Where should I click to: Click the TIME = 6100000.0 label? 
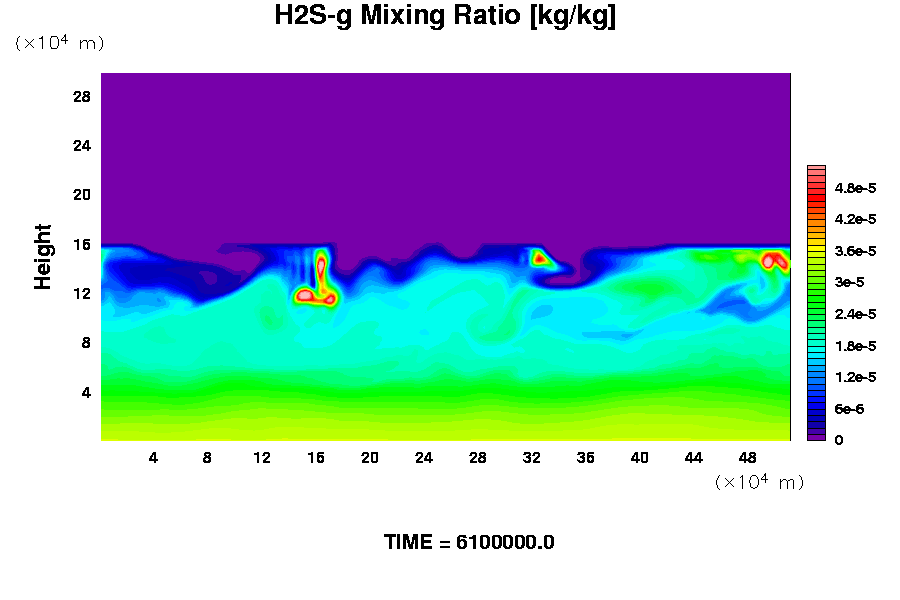(469, 542)
